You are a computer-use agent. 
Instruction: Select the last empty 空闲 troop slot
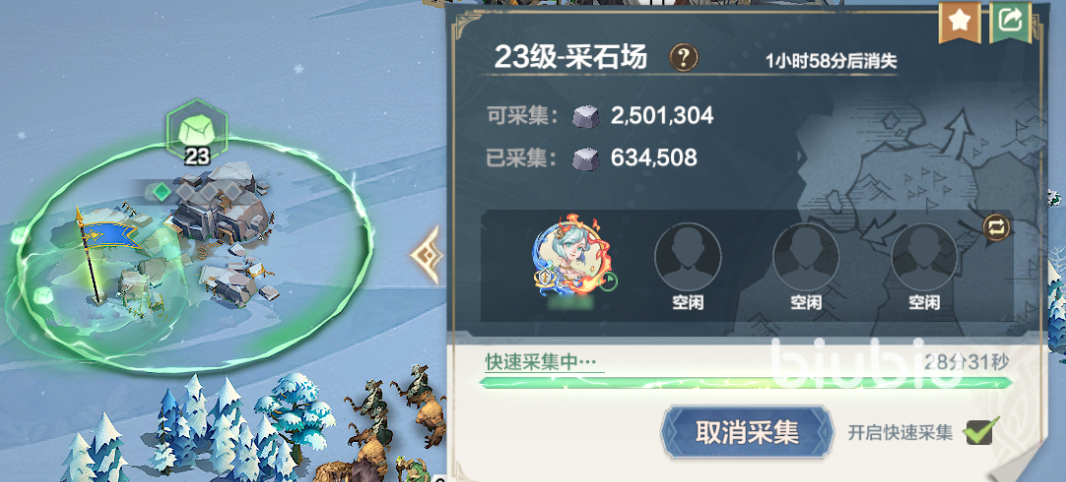(x=924, y=267)
